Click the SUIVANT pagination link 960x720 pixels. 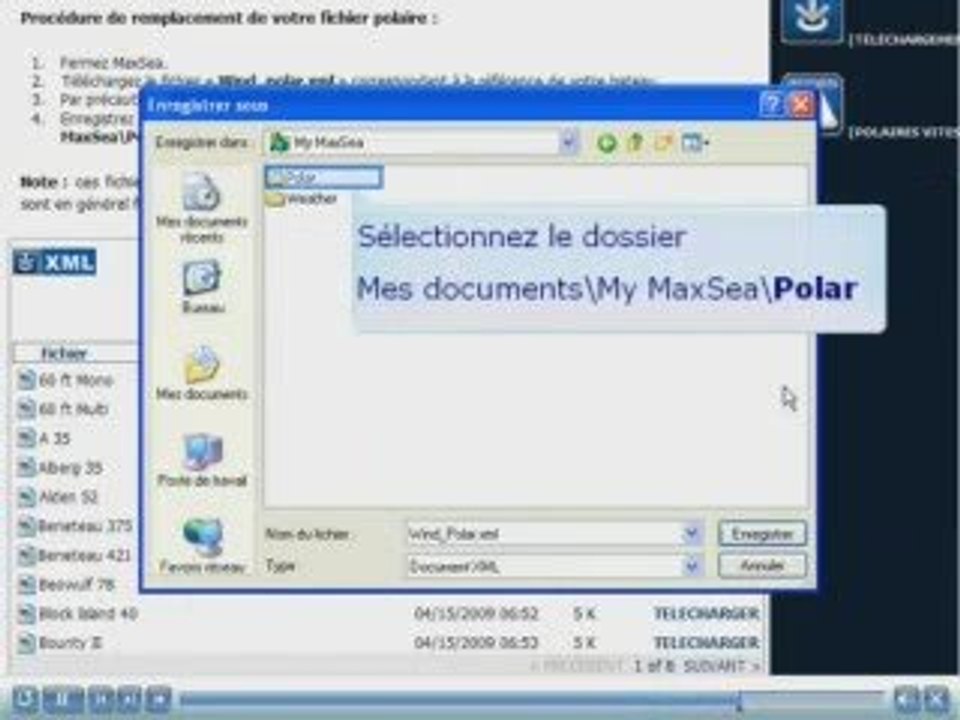point(721,666)
